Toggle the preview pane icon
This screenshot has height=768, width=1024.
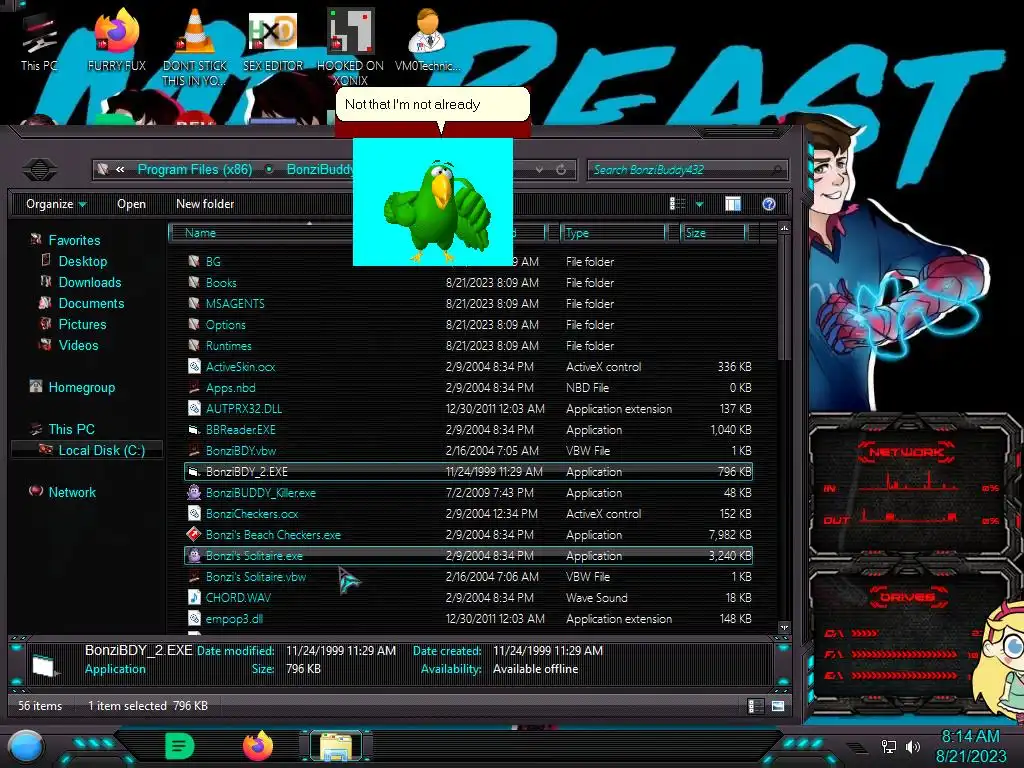[x=733, y=204]
